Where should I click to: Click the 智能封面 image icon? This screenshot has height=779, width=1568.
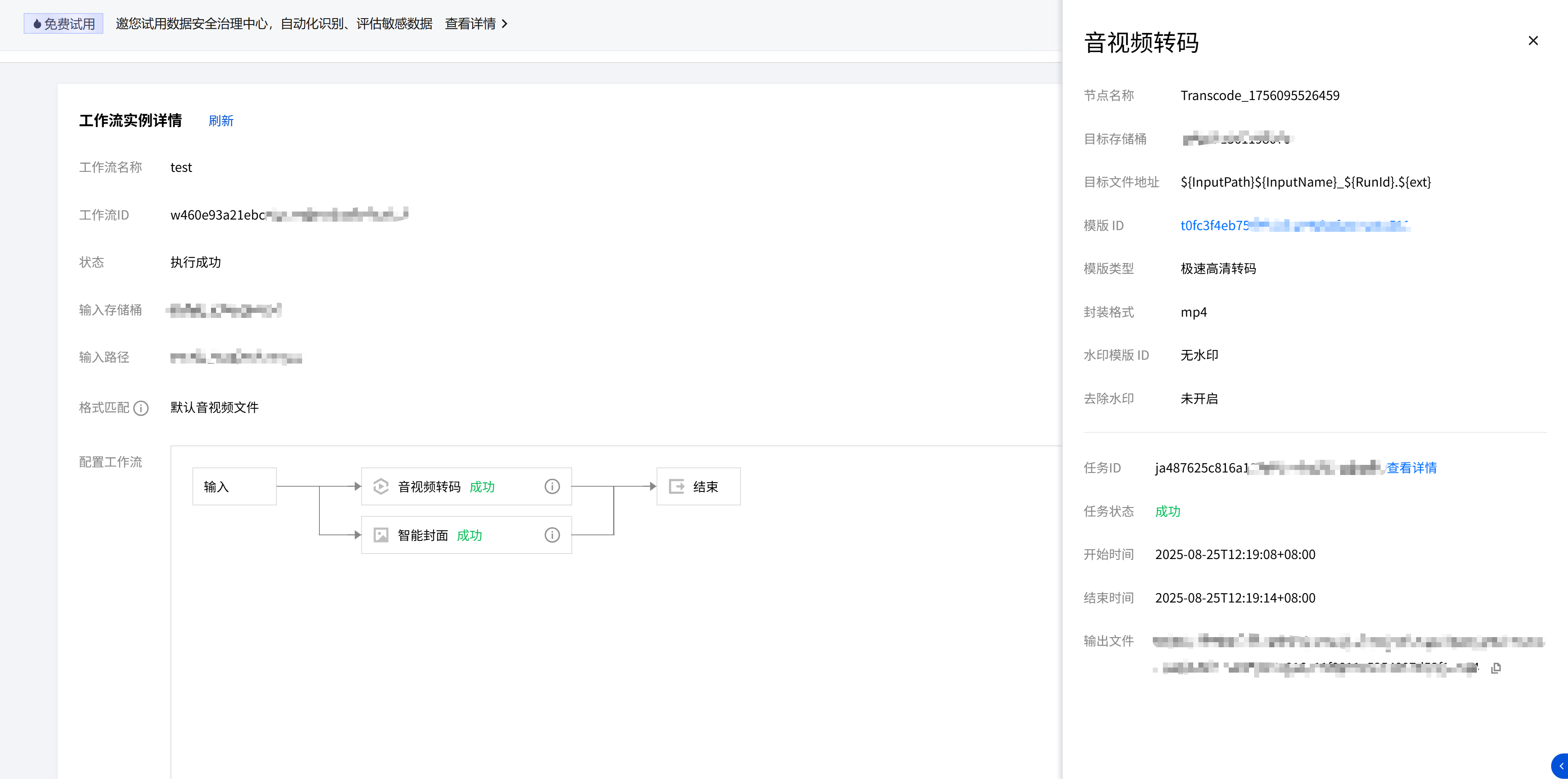[x=381, y=535]
